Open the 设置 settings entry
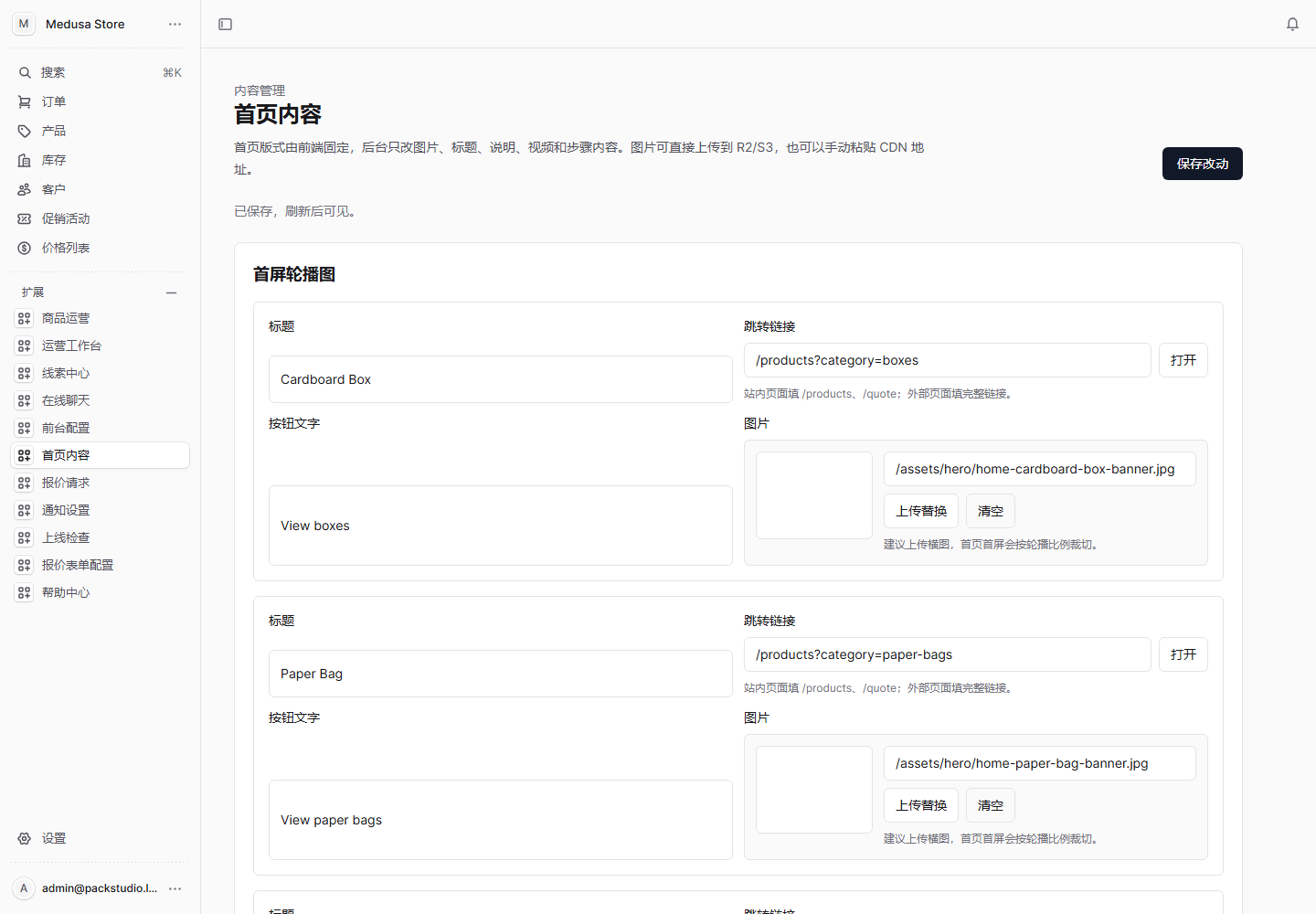 [101, 838]
